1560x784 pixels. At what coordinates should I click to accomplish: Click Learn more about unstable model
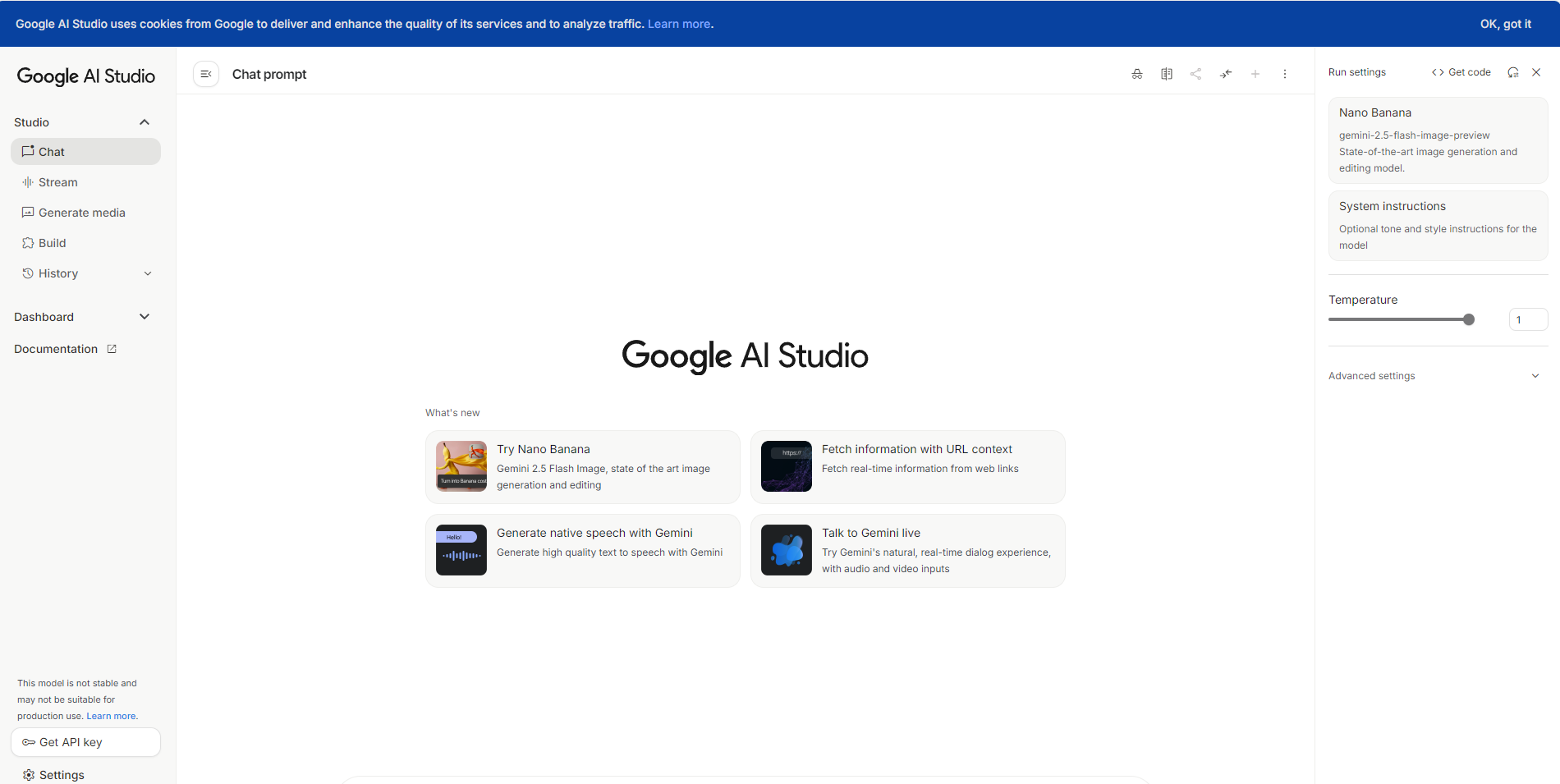click(111, 716)
